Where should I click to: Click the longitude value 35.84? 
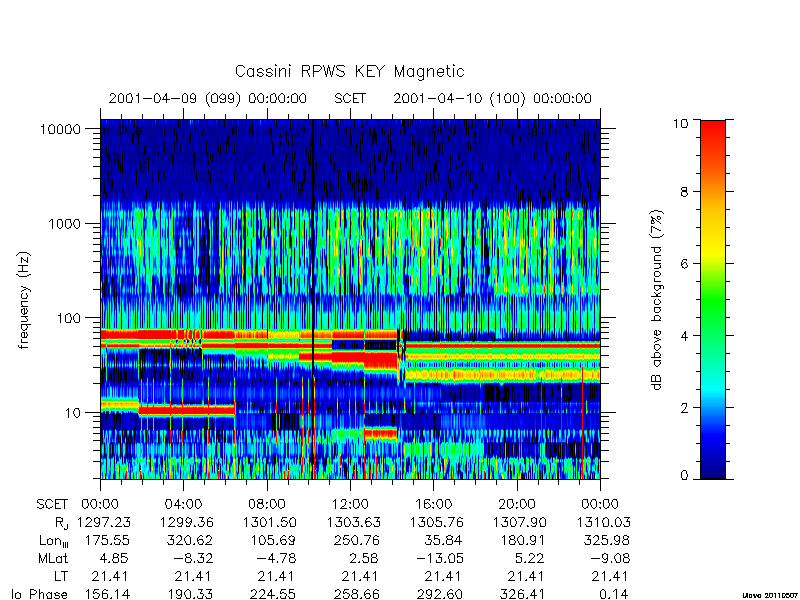pyautogui.click(x=443, y=540)
